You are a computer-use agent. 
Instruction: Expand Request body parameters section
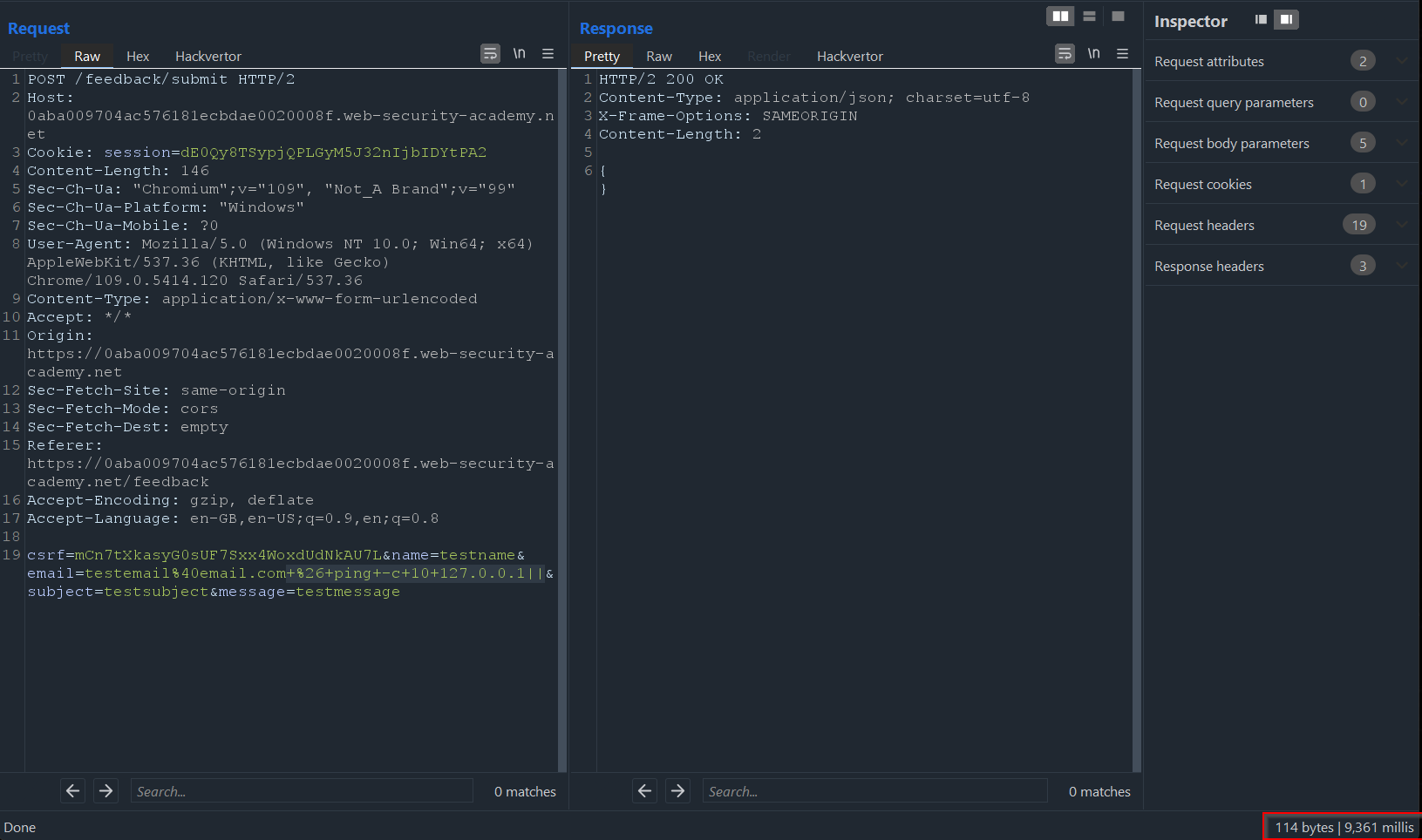click(1401, 143)
